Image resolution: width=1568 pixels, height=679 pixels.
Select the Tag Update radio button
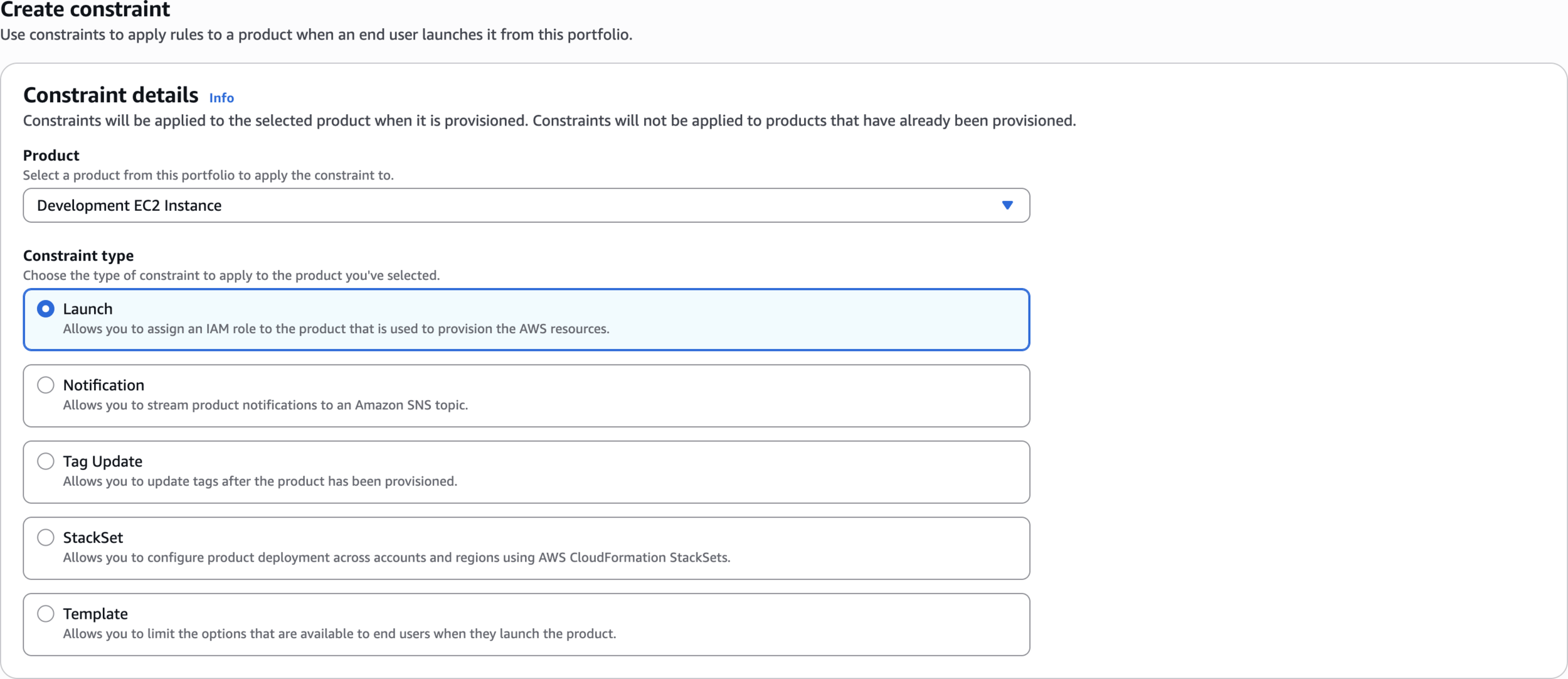pos(46,461)
